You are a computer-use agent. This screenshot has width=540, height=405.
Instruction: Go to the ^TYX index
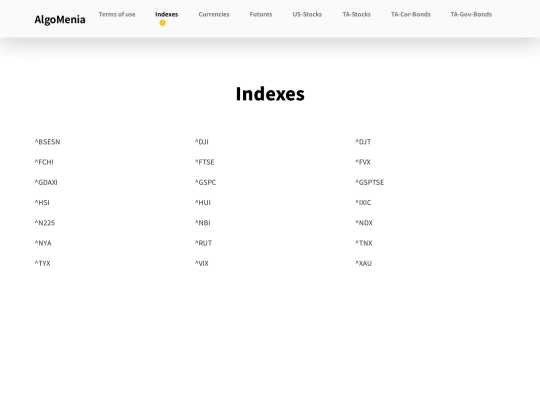42,264
